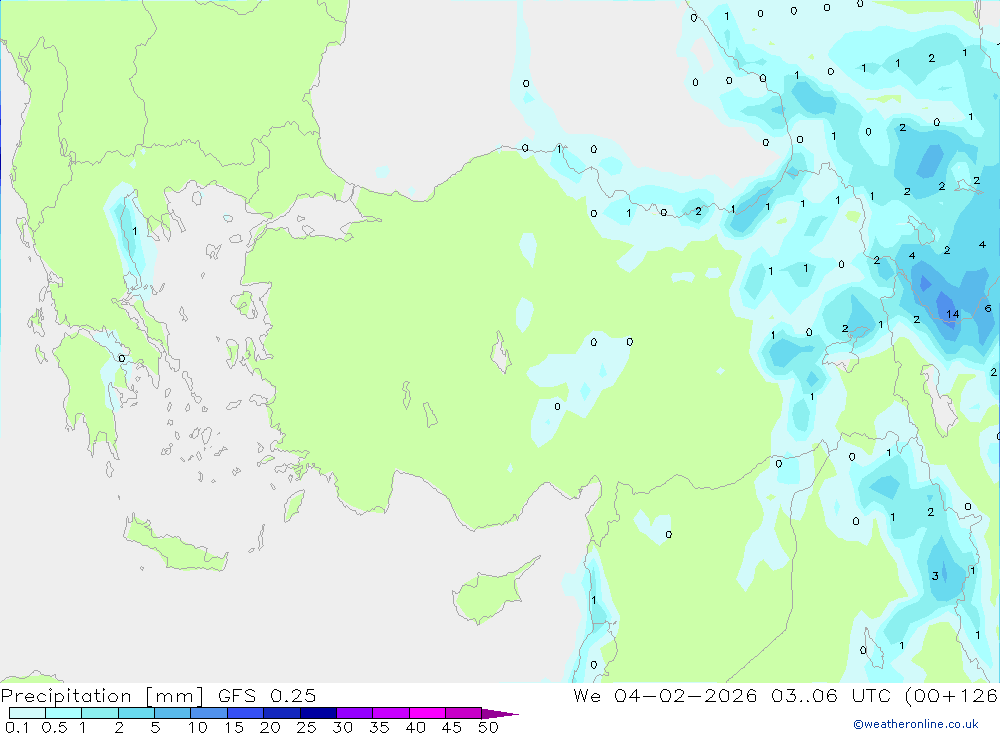1000x733 pixels.
Task: Click the '(00+126' forecast run text
Action: [951, 695]
